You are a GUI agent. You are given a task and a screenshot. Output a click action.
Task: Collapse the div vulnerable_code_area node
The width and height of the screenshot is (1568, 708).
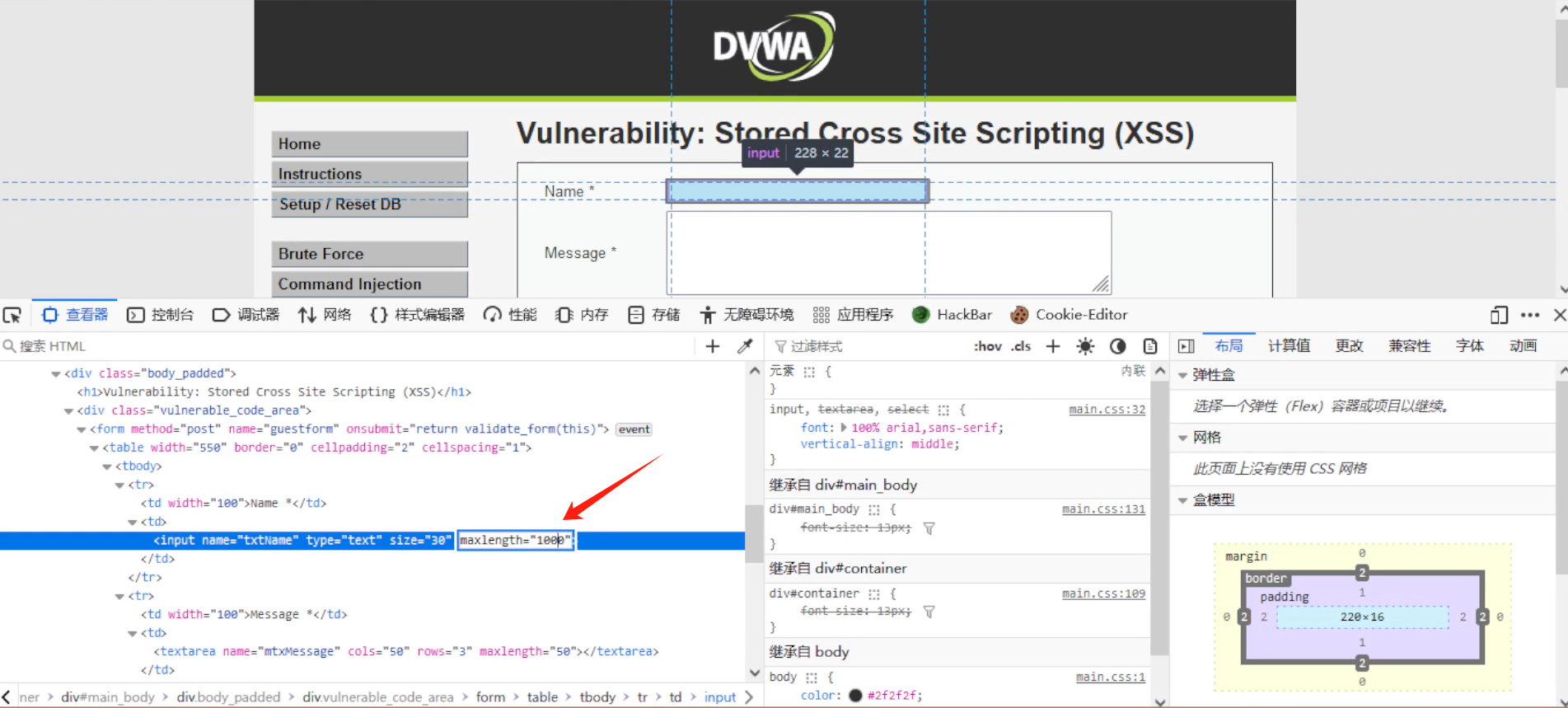point(68,411)
